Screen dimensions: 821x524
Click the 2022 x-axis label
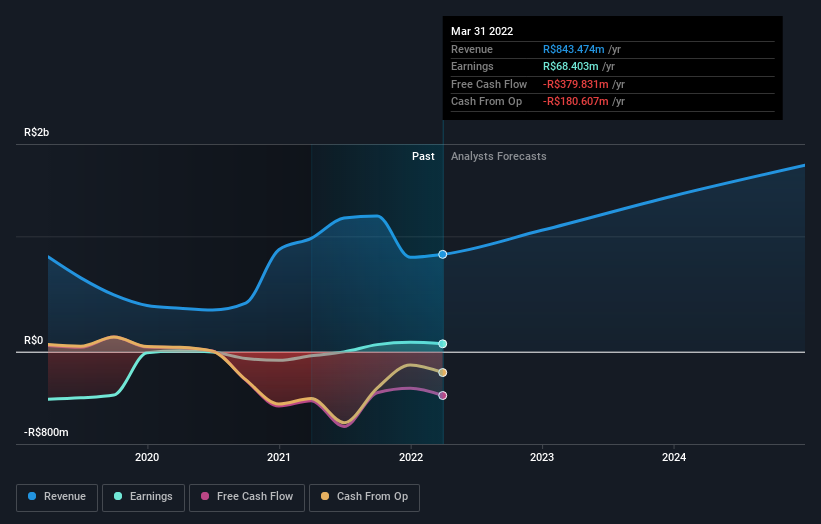click(x=411, y=457)
